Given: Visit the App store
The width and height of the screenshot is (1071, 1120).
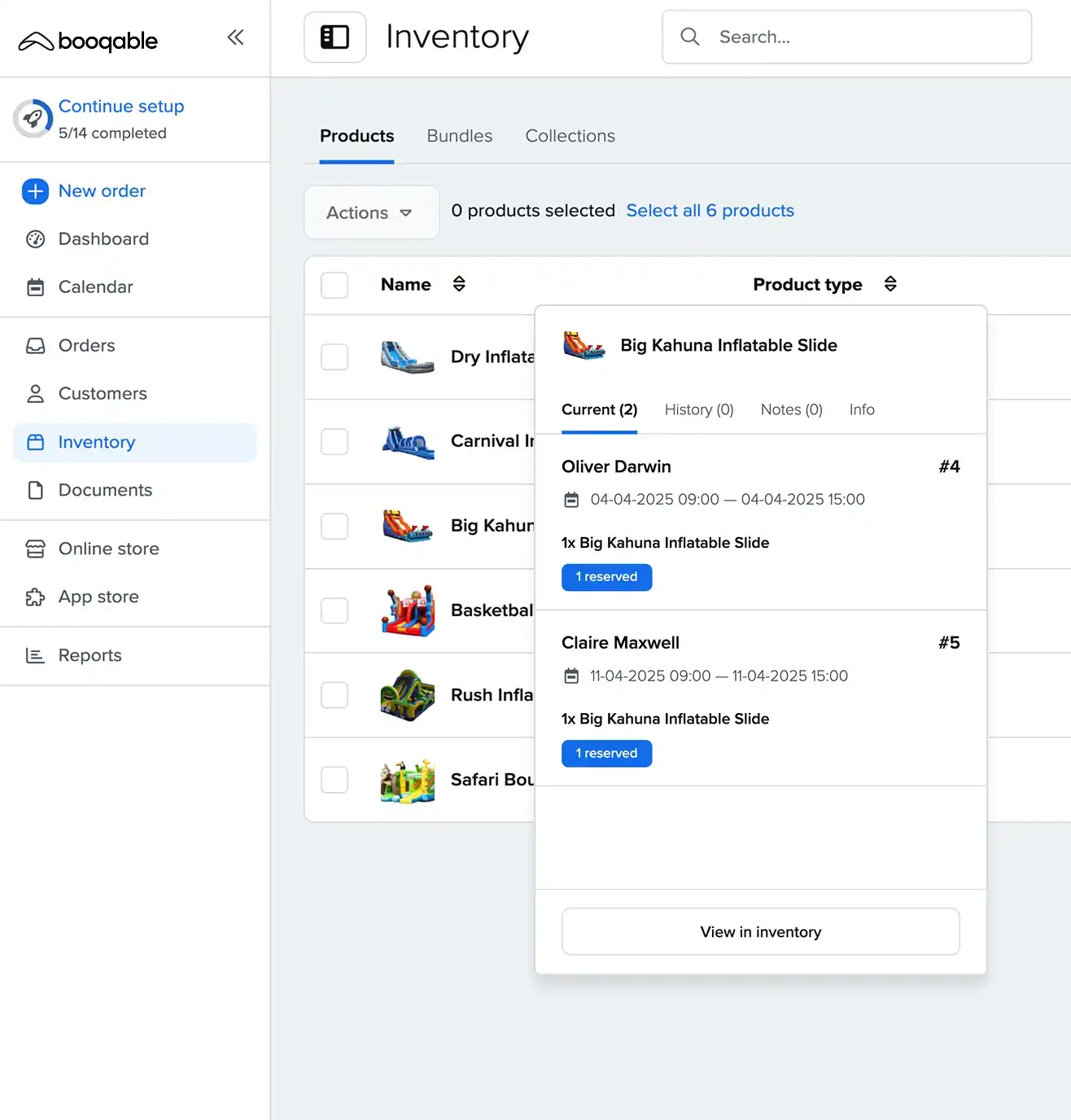Looking at the screenshot, I should (99, 597).
